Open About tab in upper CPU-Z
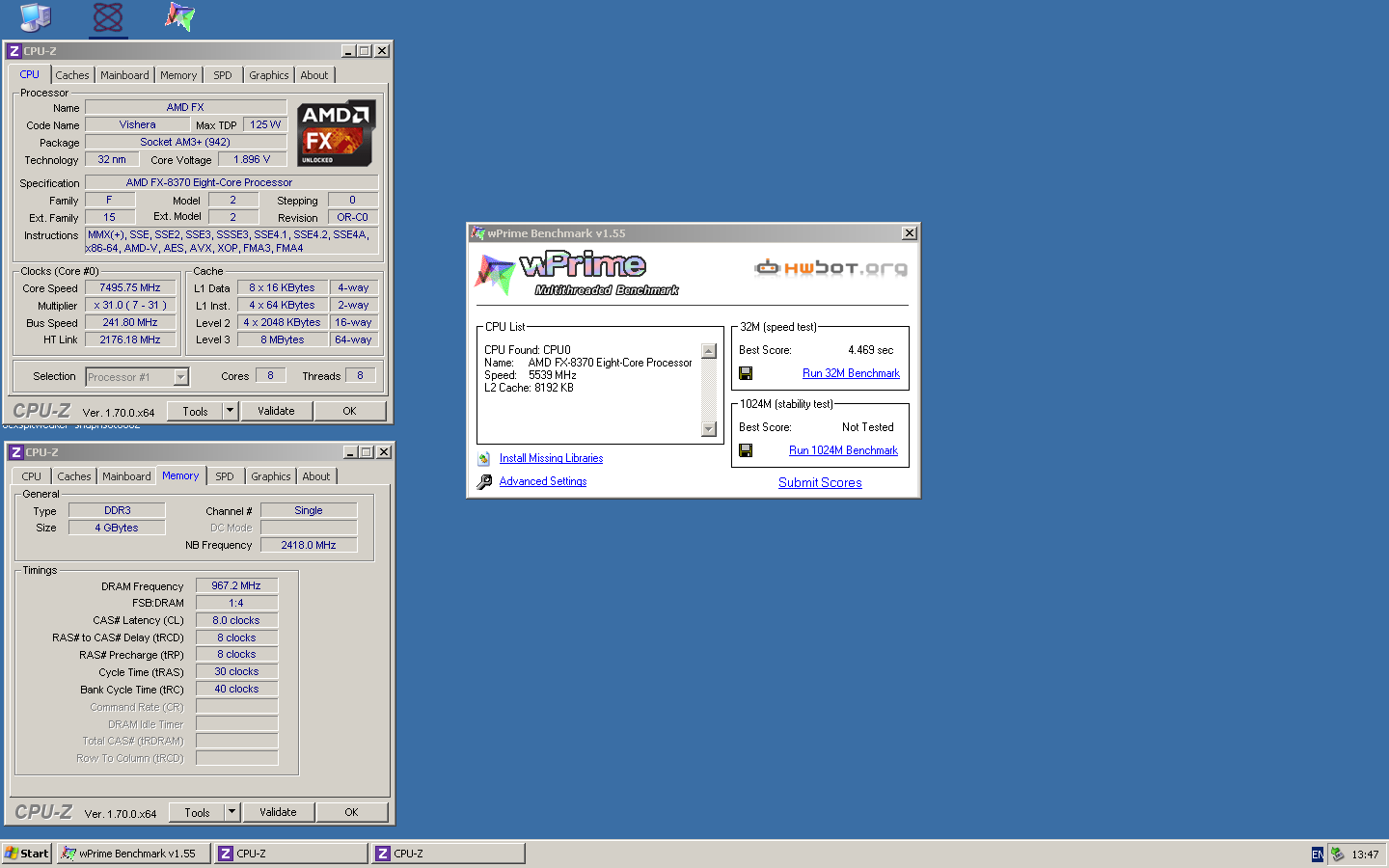 tap(314, 75)
